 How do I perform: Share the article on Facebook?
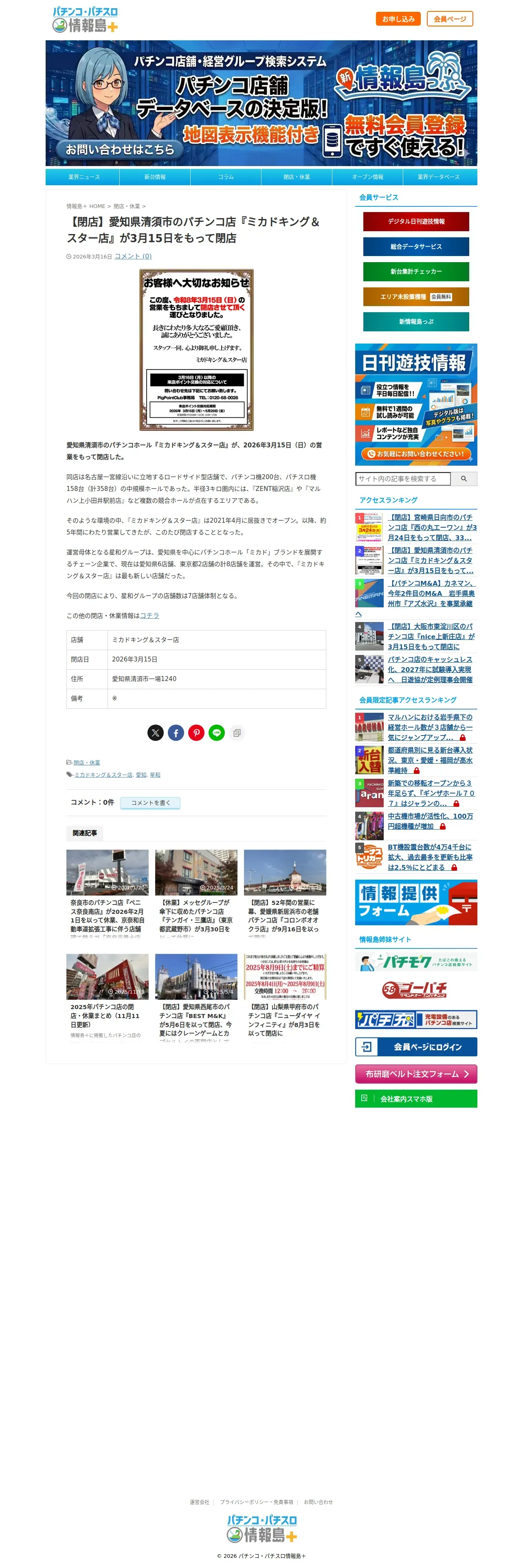click(176, 733)
